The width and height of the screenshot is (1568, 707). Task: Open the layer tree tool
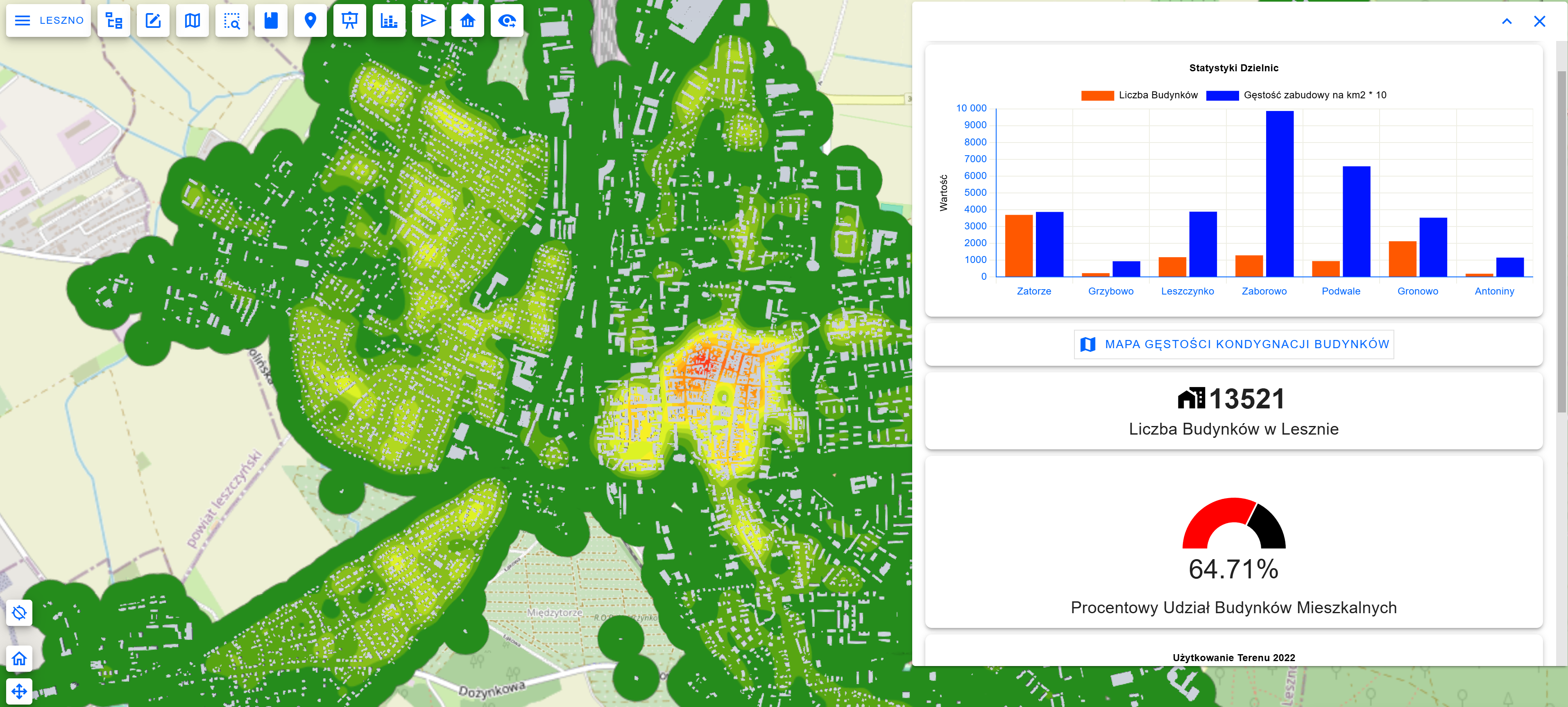(114, 21)
